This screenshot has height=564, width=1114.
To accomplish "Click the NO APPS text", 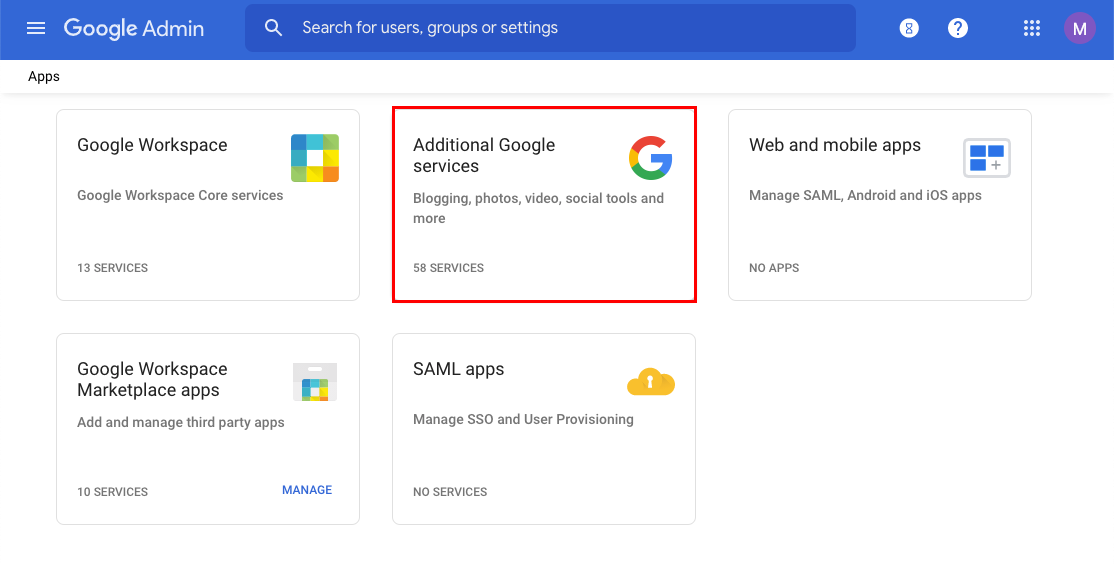I will (774, 268).
